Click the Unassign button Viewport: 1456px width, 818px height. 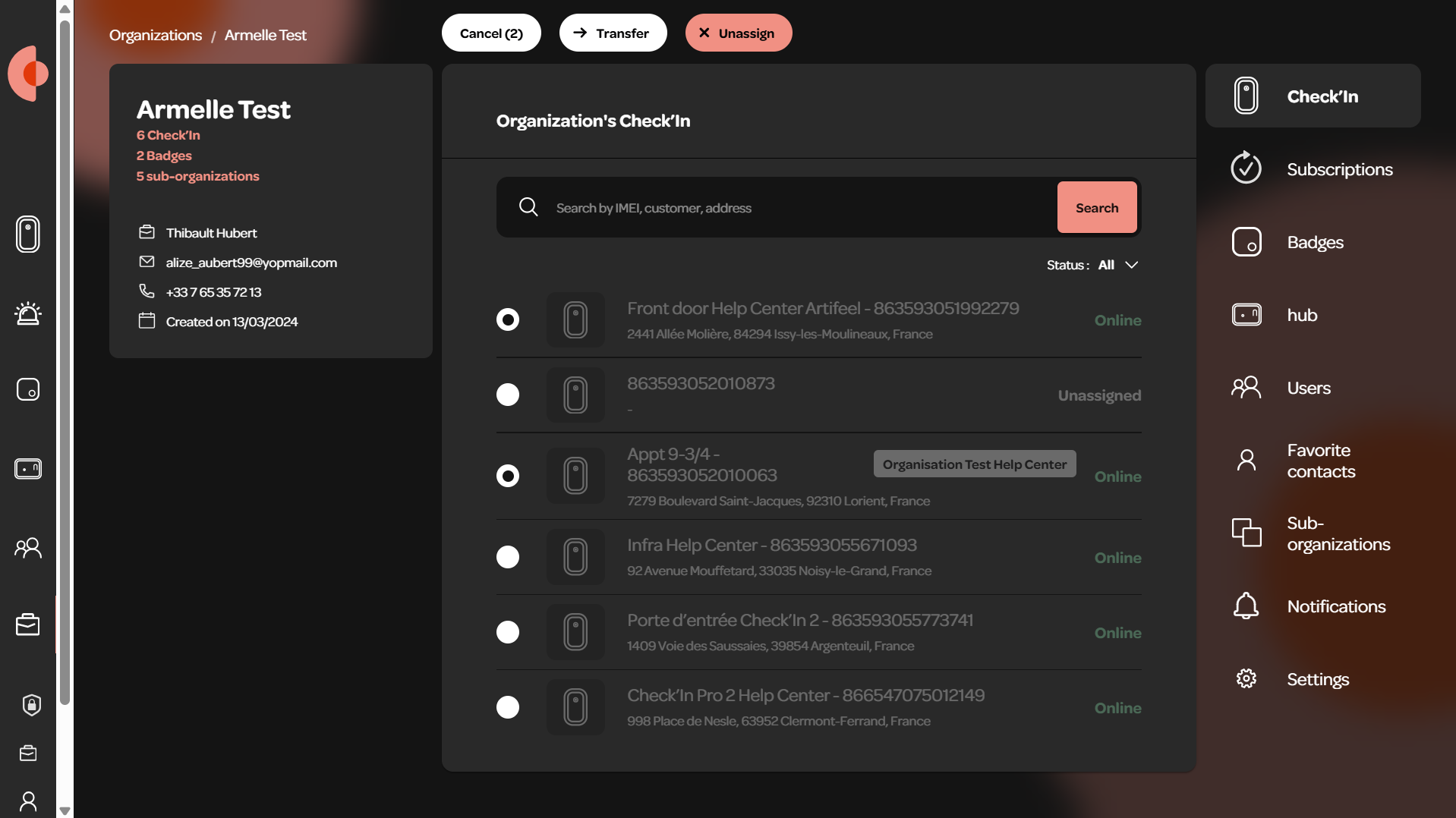(739, 33)
